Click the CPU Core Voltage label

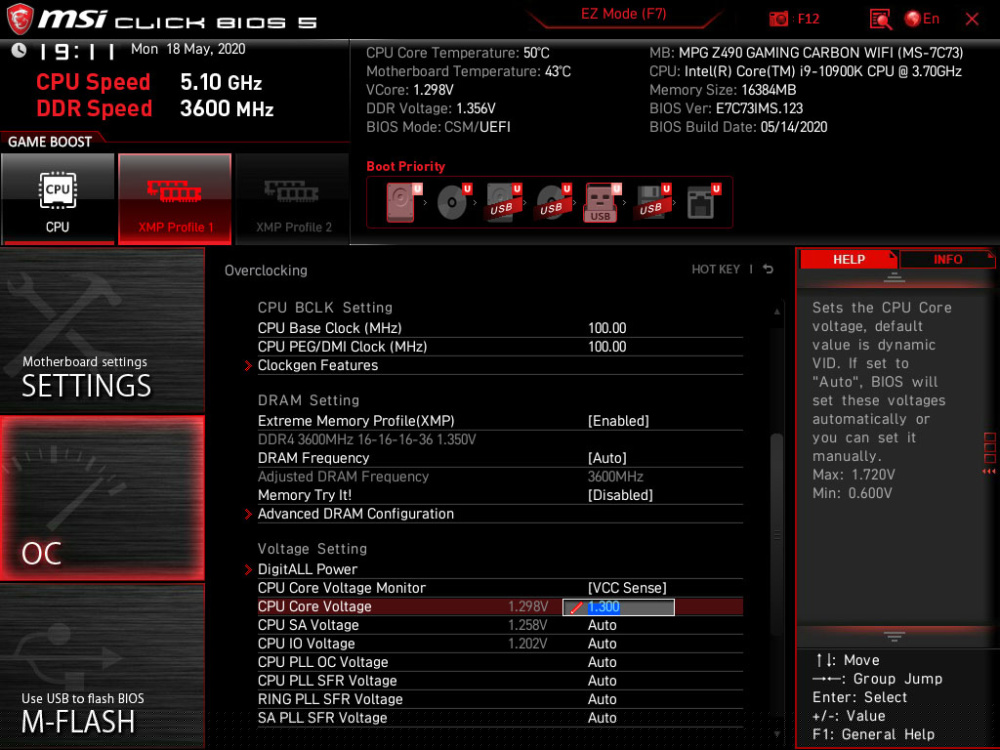coord(314,607)
